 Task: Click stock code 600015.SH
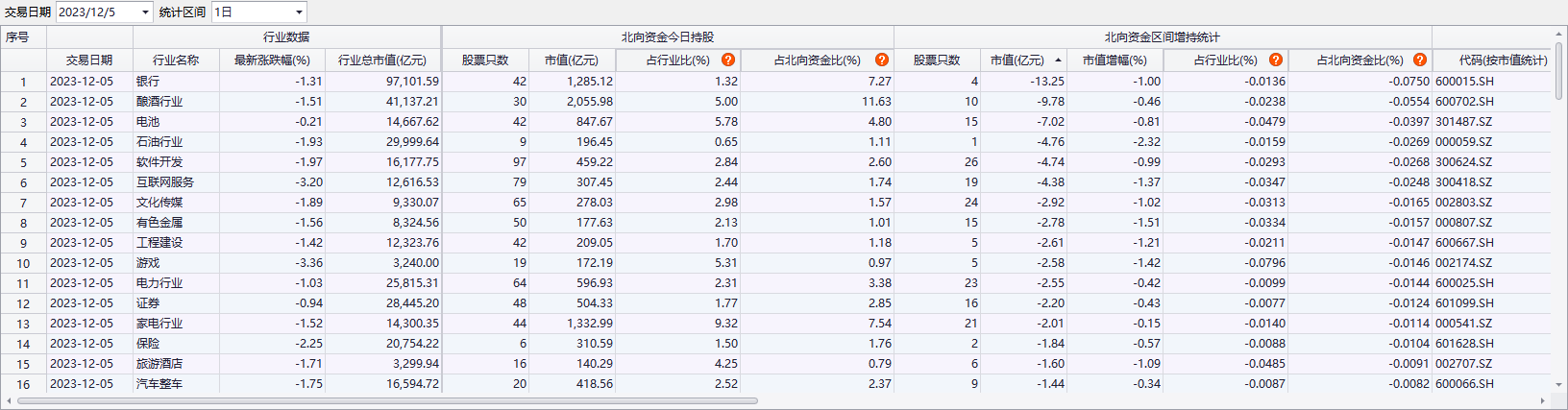(1464, 82)
